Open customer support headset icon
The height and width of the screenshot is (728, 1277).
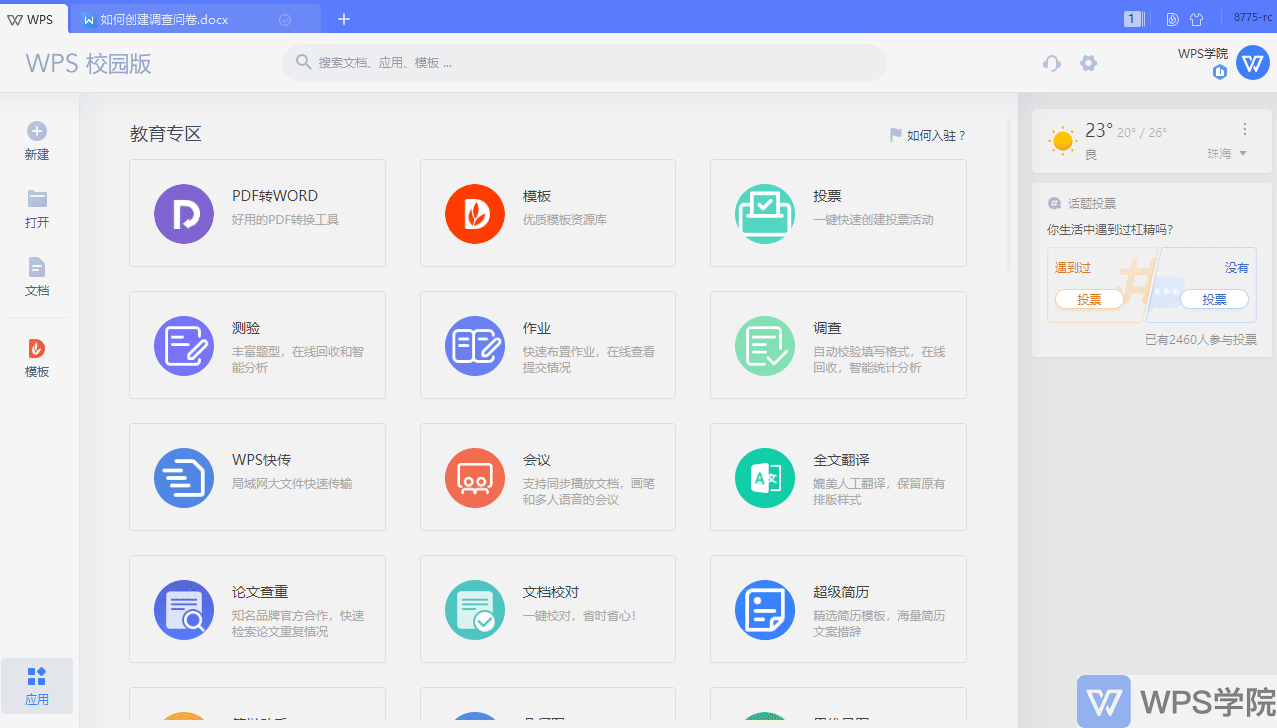coord(1051,63)
